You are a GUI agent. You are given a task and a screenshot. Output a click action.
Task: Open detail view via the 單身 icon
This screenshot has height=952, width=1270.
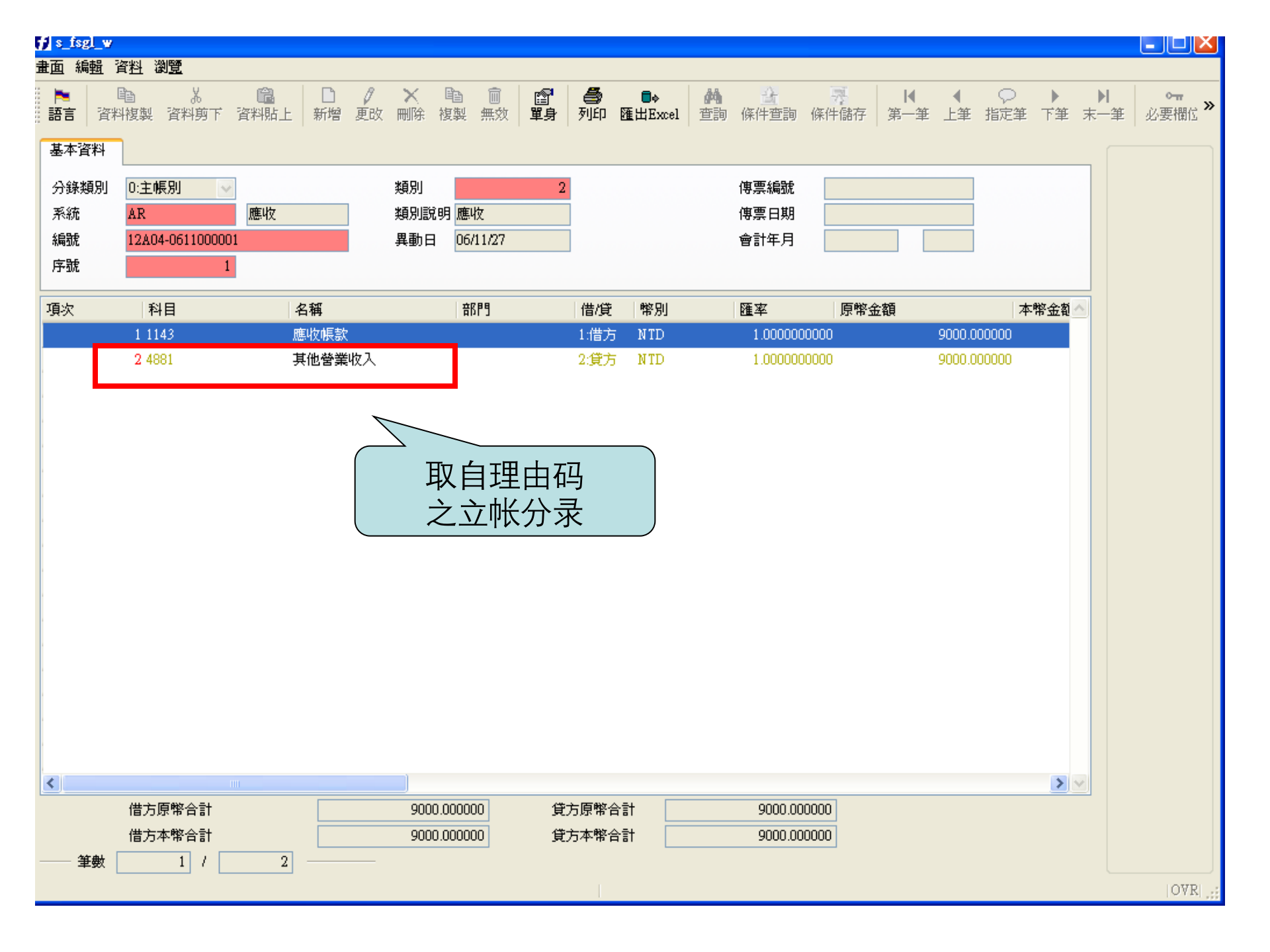point(542,104)
